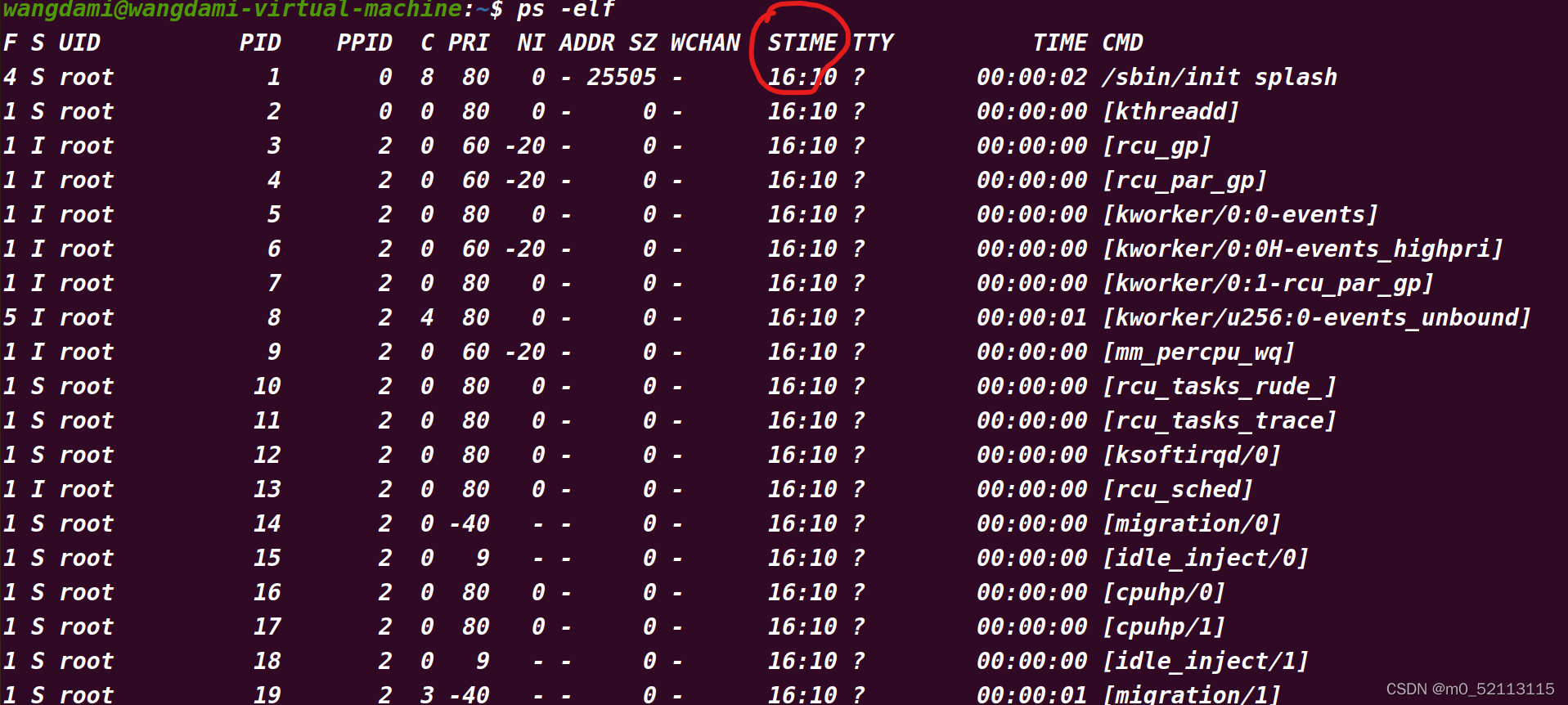Click the [migration/1] process name
The width and height of the screenshot is (1568, 705).
1192,694
